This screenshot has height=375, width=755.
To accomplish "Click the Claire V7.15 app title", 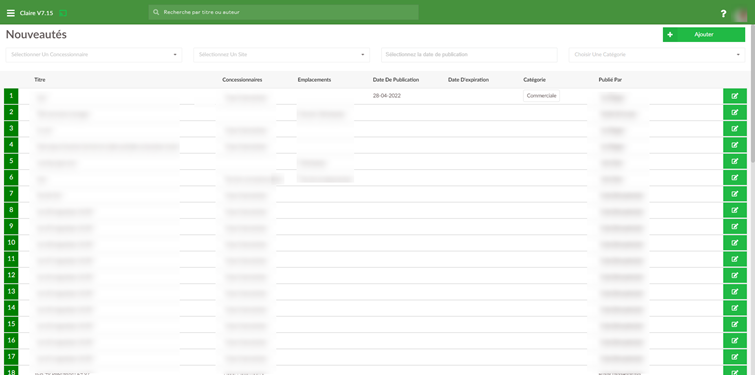I will [37, 13].
